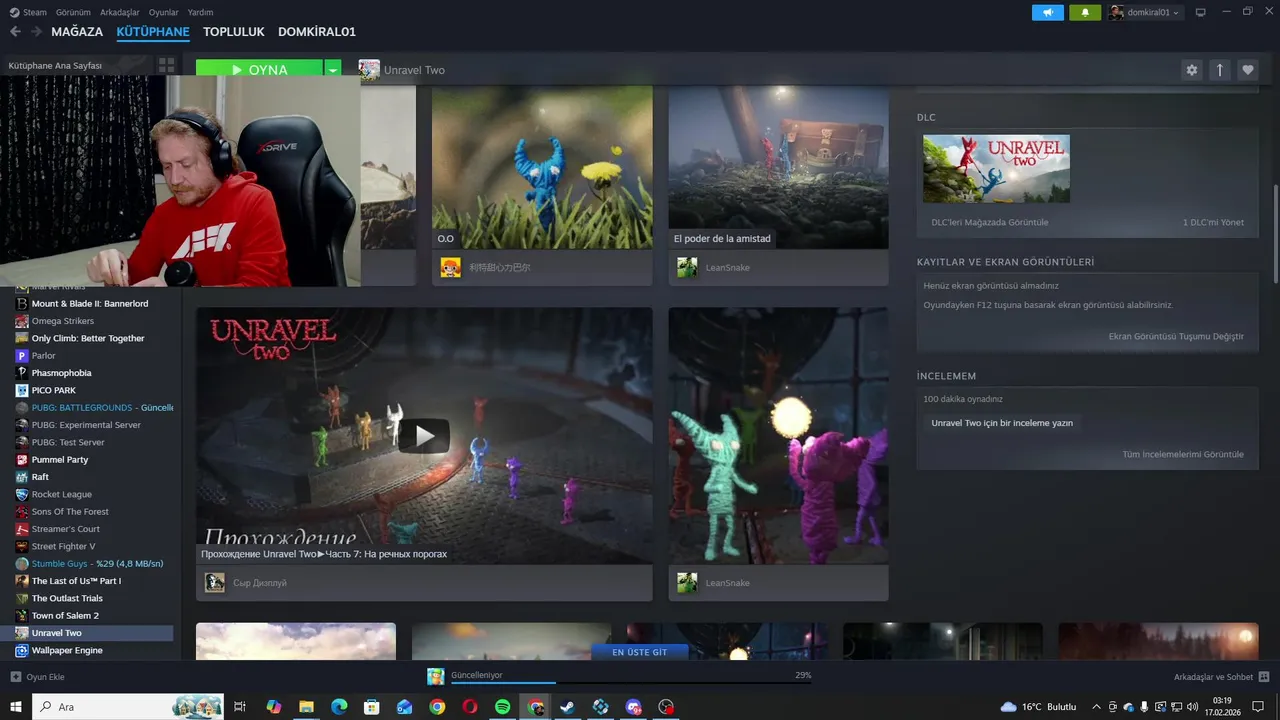This screenshot has width=1280, height=720.
Task: Click the Parlor game icon
Action: 22,356
